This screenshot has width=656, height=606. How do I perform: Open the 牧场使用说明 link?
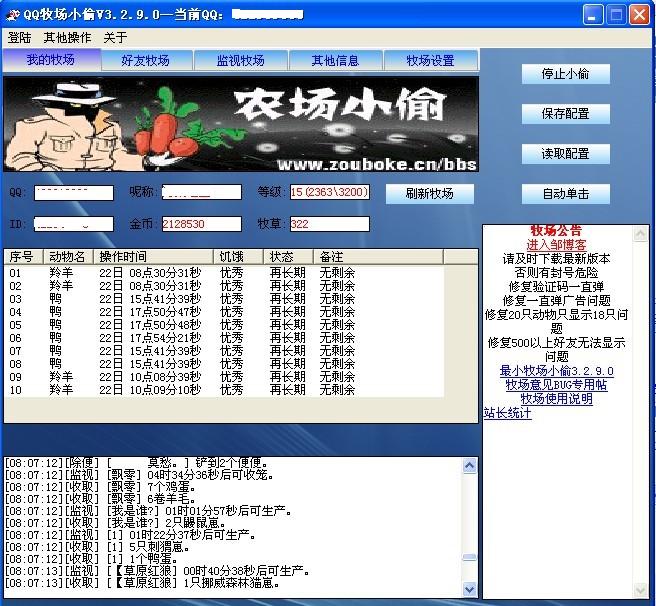tap(556, 398)
